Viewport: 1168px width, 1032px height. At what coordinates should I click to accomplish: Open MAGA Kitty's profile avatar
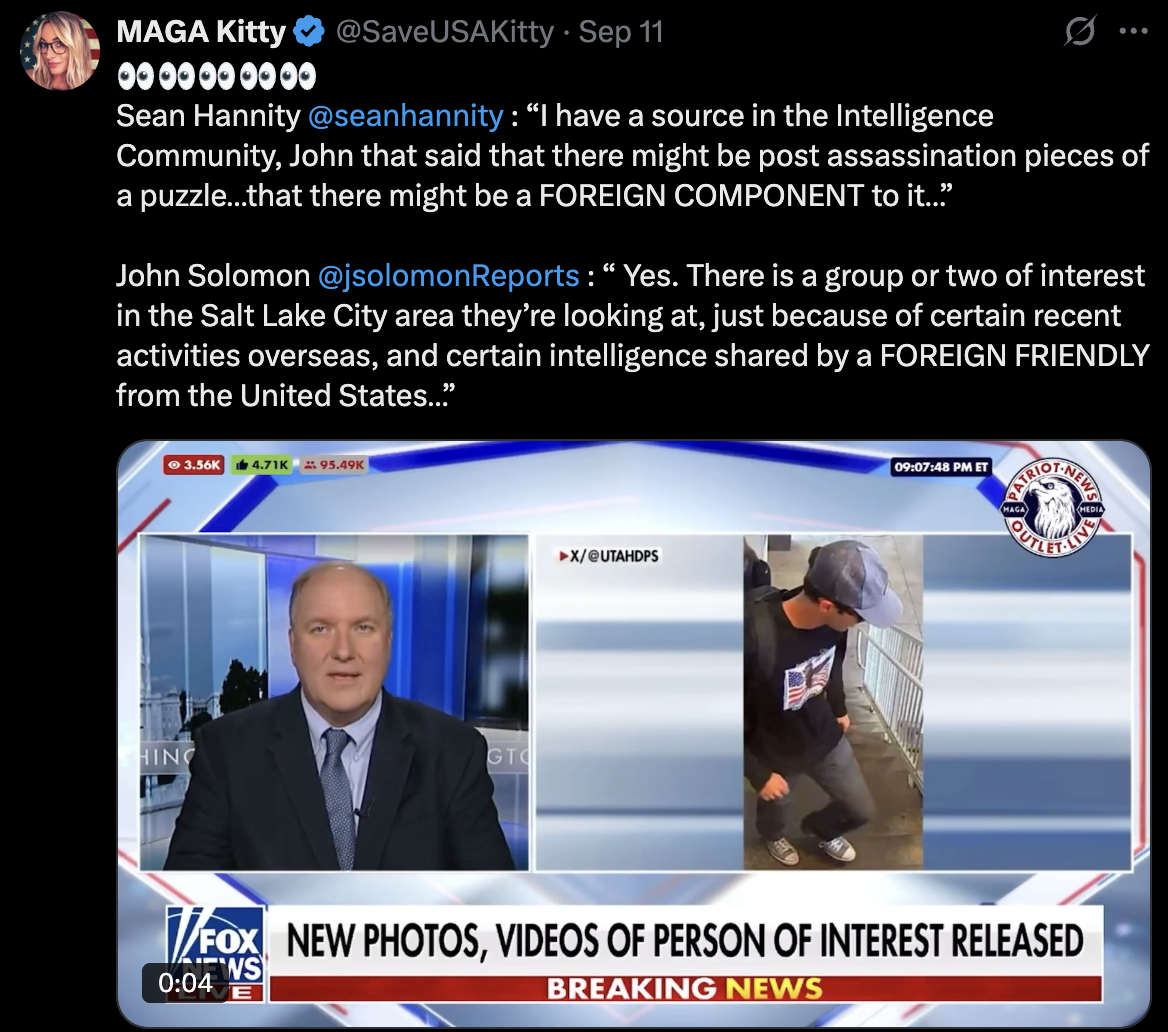60,51
